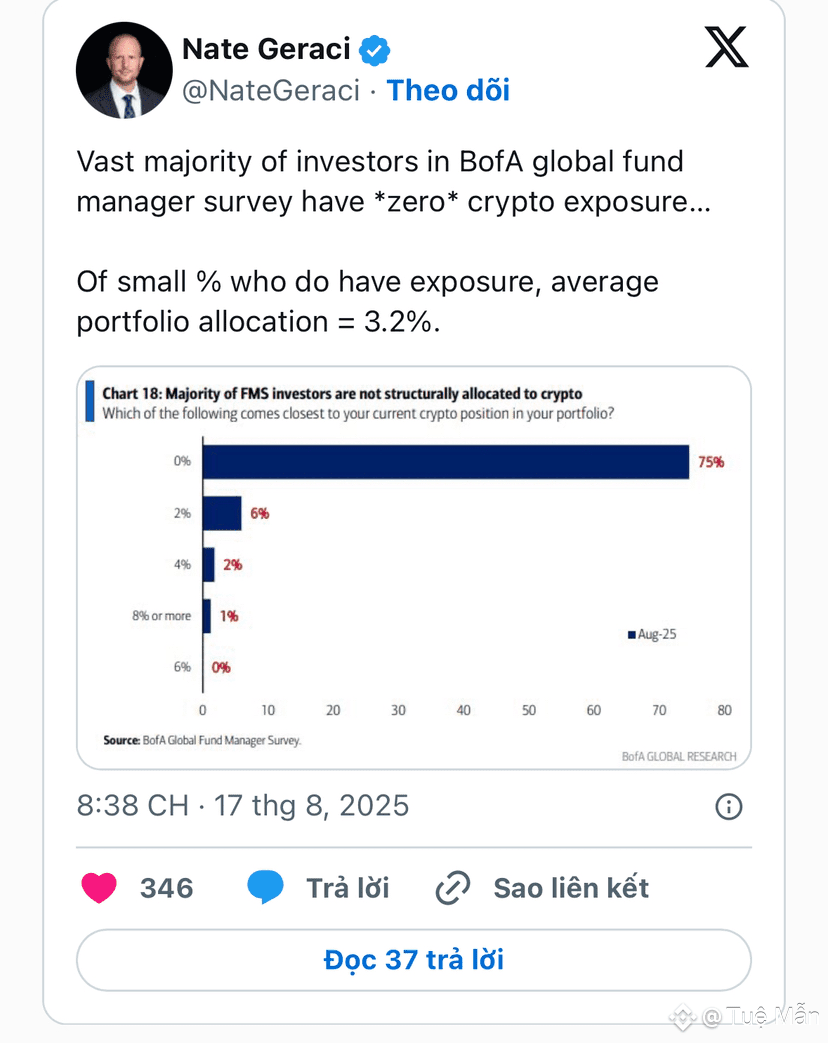Screen dimensions: 828x1043
Task: Click the tweet body text
Action: pos(394,241)
